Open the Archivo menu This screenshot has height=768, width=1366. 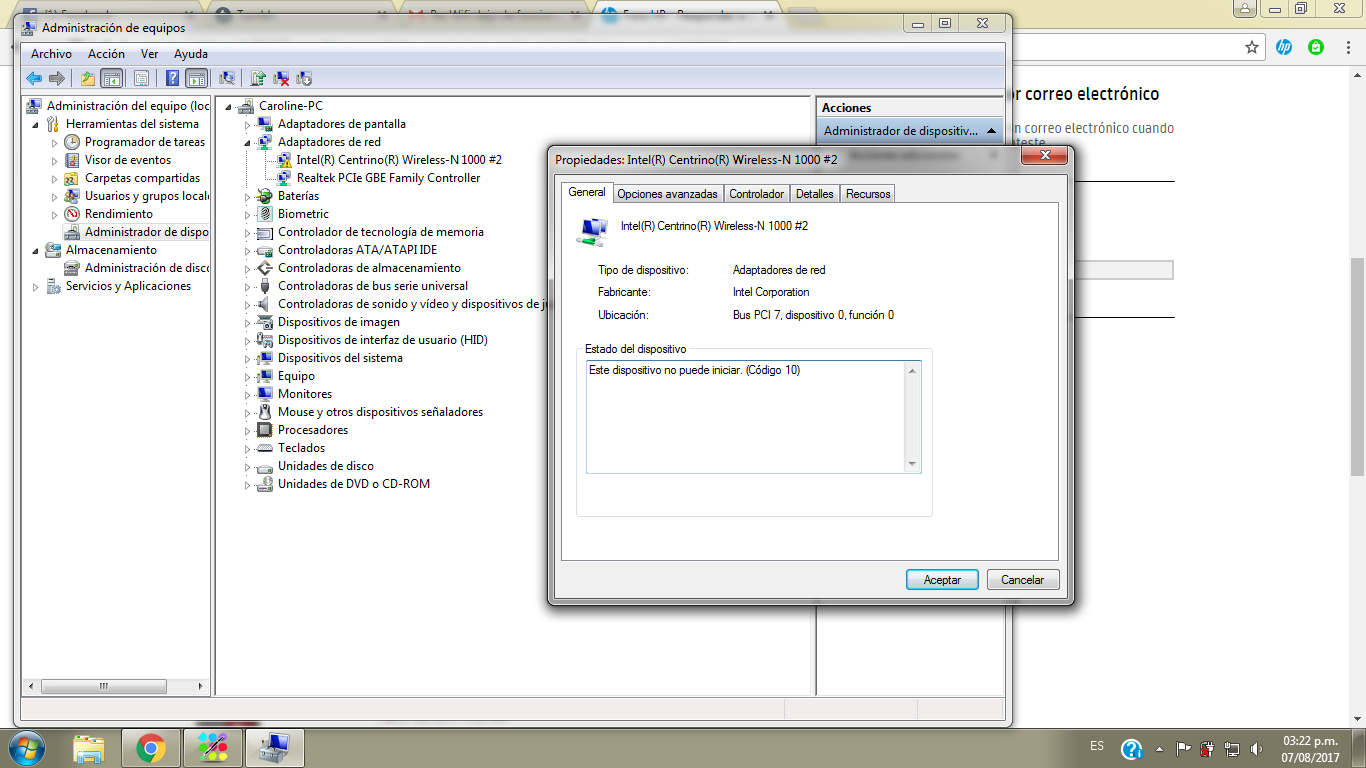51,54
